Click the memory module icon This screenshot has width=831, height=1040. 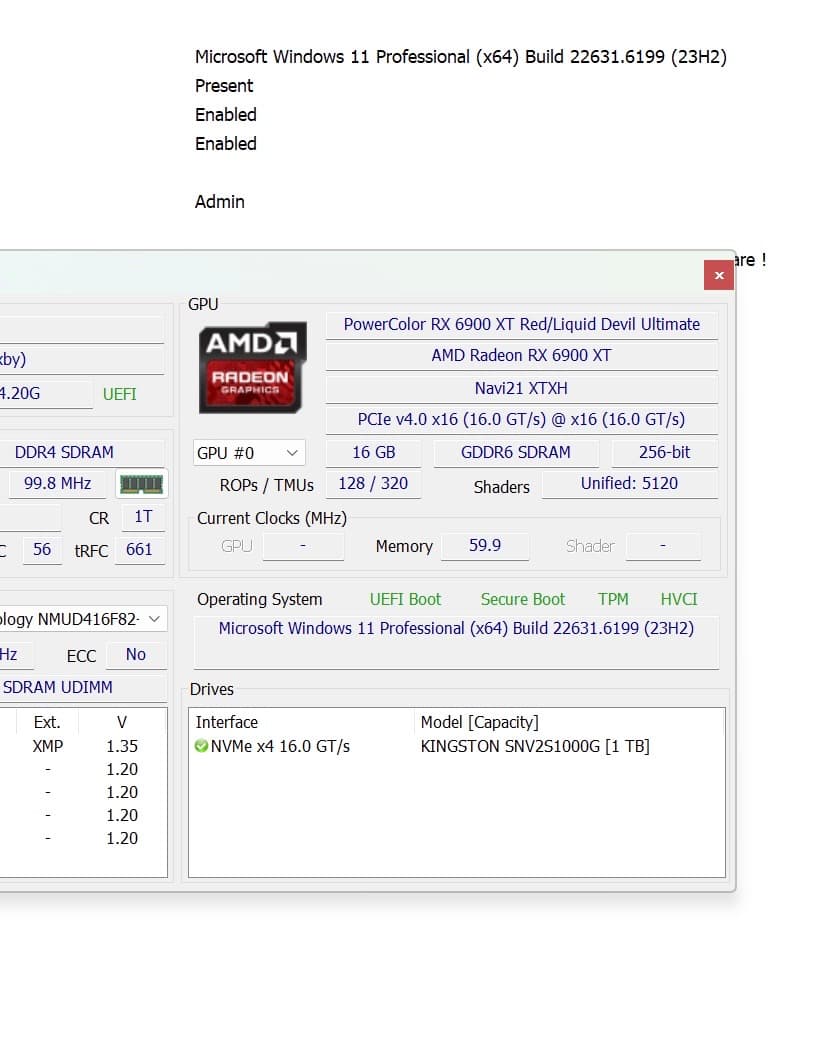coord(141,484)
